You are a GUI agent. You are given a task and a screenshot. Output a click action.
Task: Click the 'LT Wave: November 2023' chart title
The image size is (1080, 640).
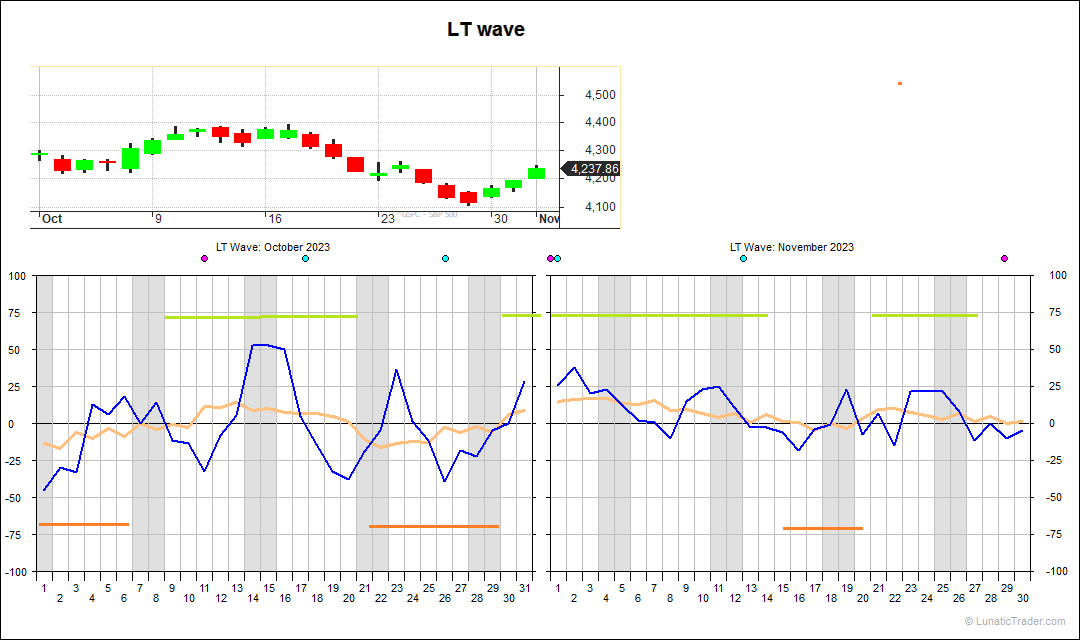coord(791,247)
